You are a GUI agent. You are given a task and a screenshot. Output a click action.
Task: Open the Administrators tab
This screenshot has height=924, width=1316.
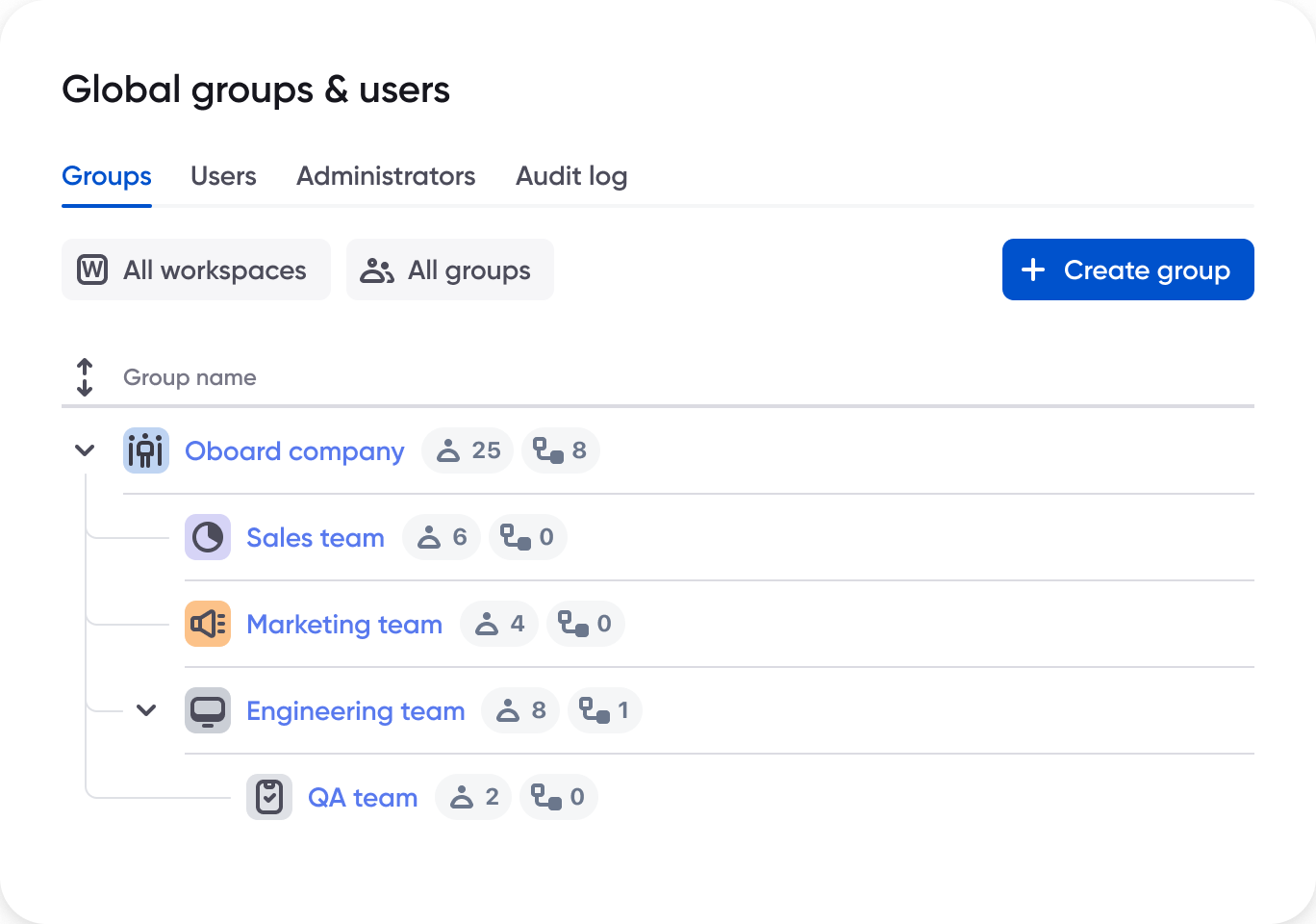[x=386, y=176]
